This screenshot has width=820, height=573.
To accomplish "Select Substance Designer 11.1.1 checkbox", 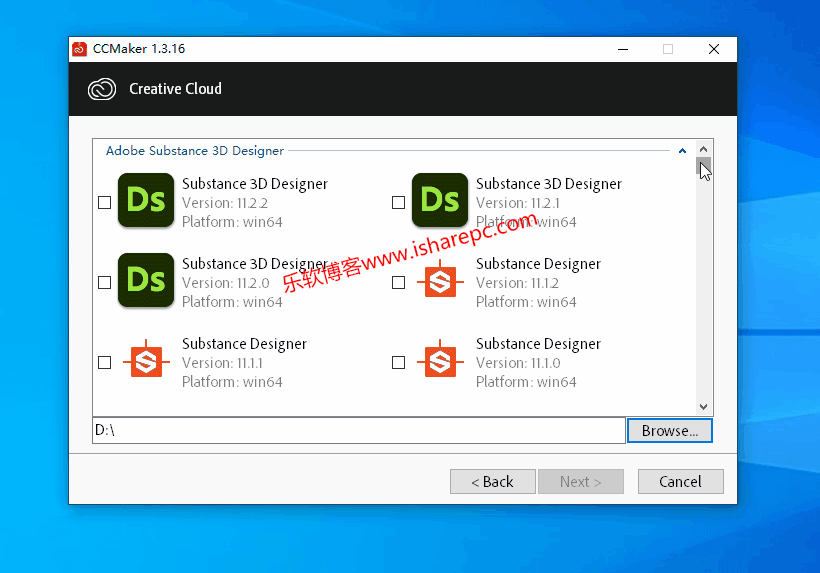I will click(x=105, y=362).
